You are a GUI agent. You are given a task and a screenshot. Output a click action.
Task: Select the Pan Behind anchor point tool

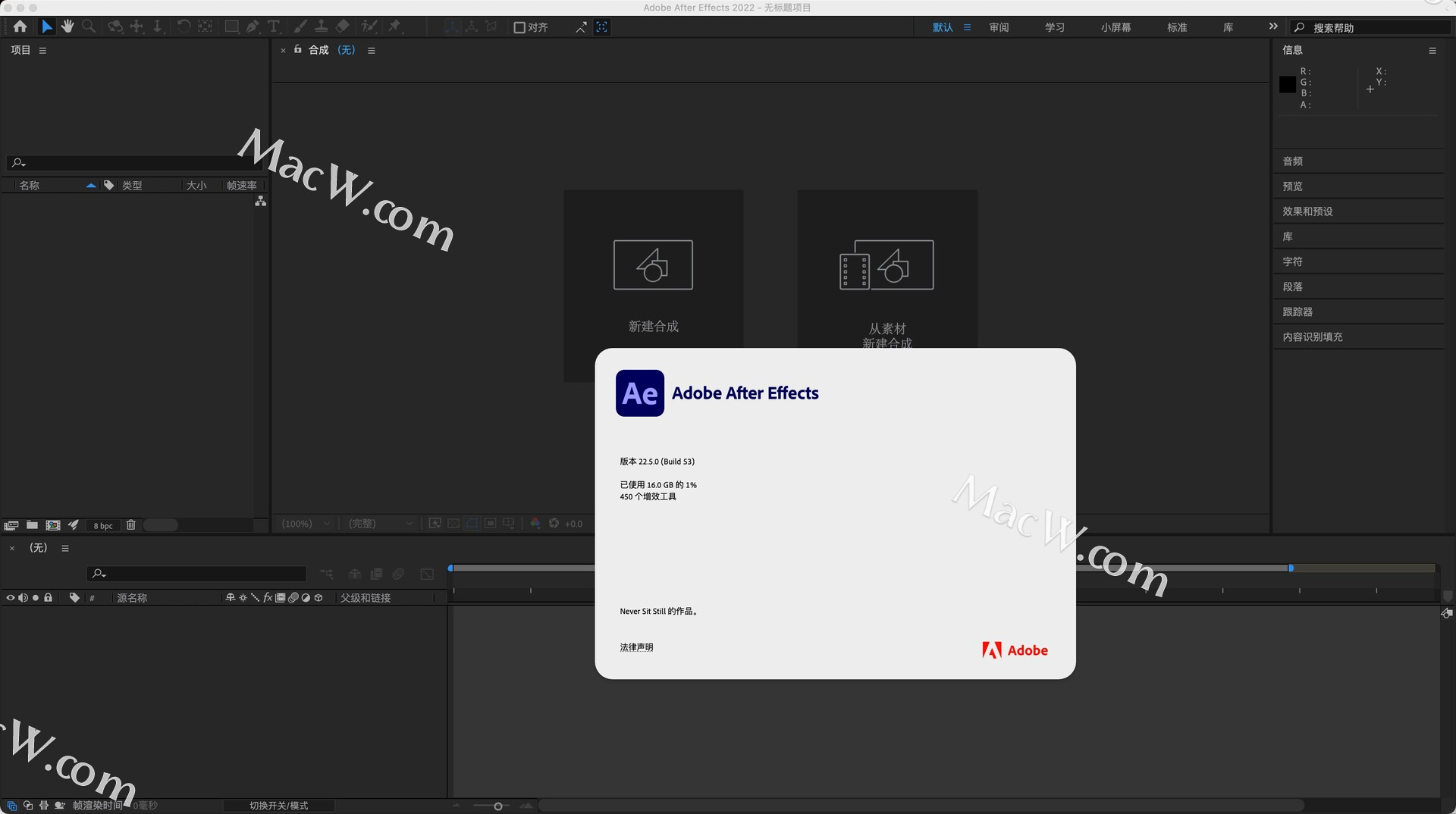205,27
